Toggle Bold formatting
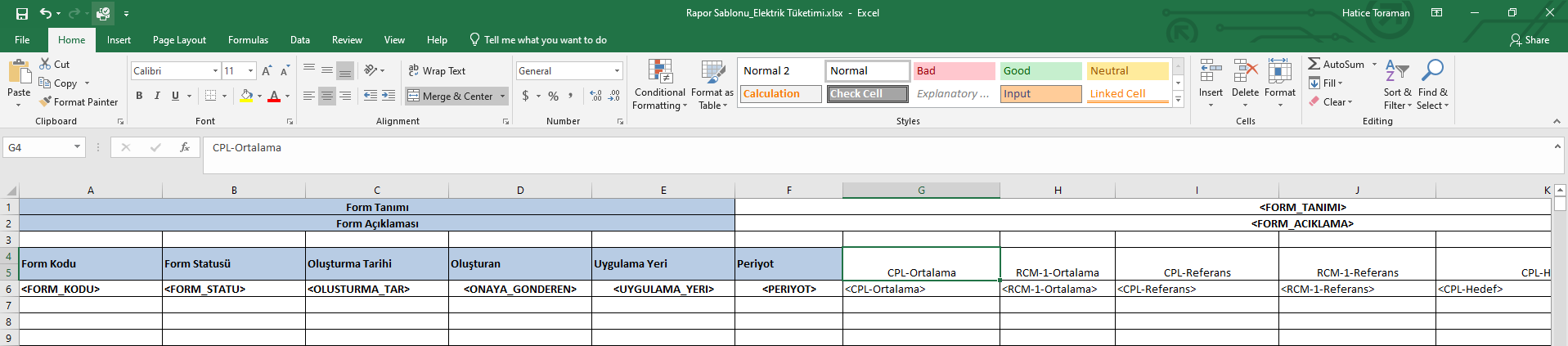The height and width of the screenshot is (346, 1568). pos(139,97)
